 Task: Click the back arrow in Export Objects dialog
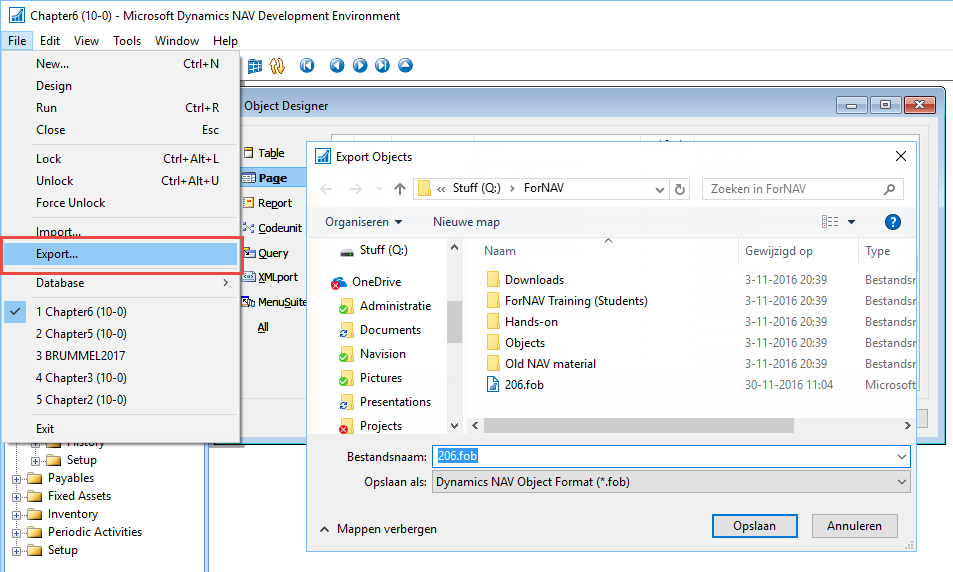(x=326, y=189)
